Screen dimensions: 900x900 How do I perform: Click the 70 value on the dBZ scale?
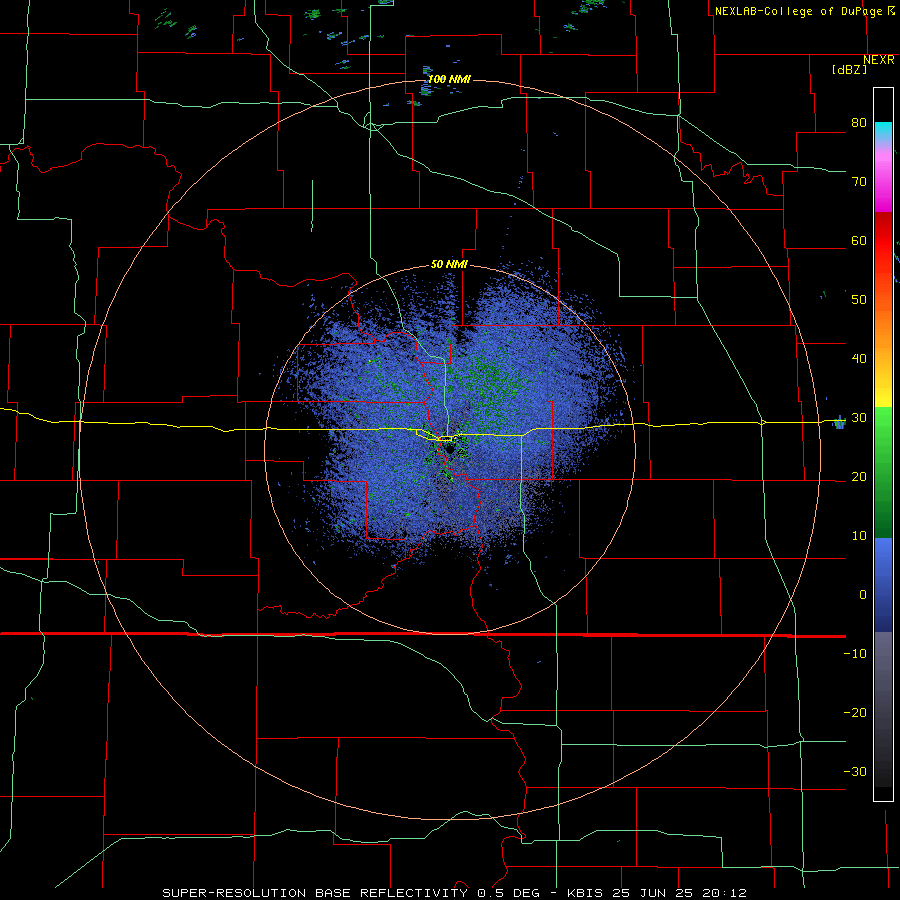tap(859, 181)
